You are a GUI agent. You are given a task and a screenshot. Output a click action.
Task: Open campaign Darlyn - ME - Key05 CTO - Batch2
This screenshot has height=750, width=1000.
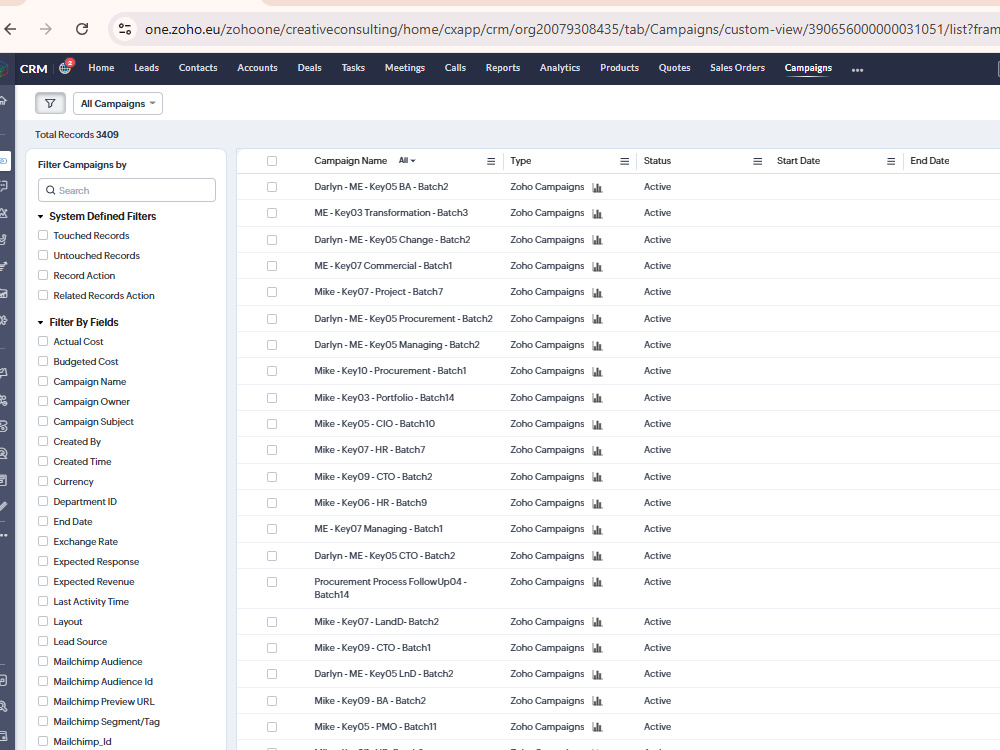[x=385, y=555]
